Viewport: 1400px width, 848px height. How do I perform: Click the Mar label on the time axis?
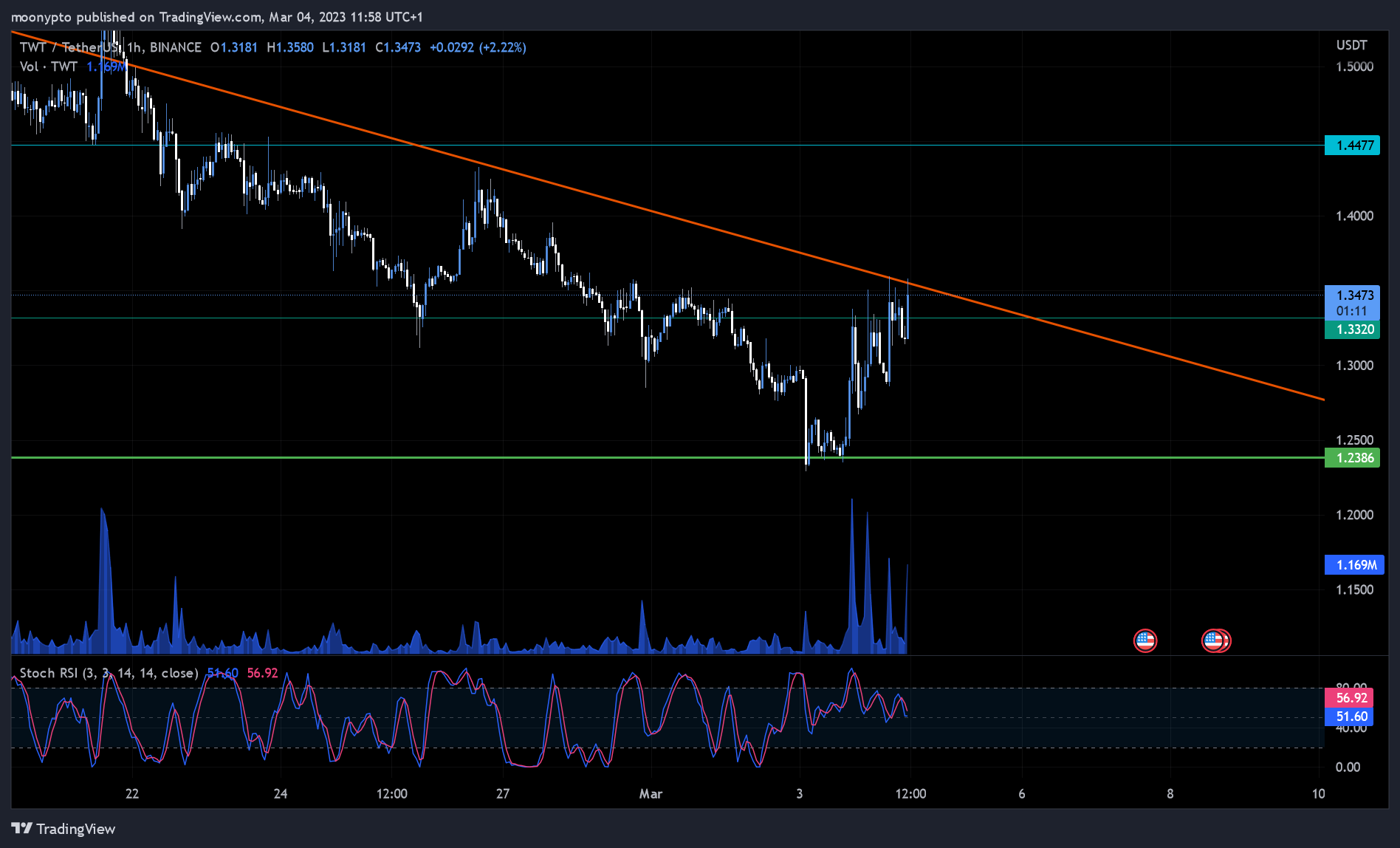(x=651, y=794)
